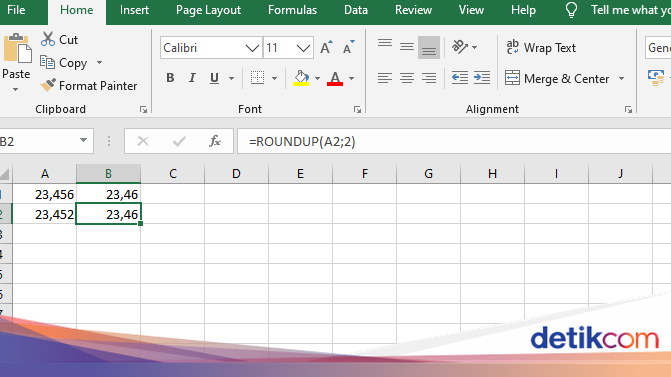Open the Help tab

tap(523, 10)
